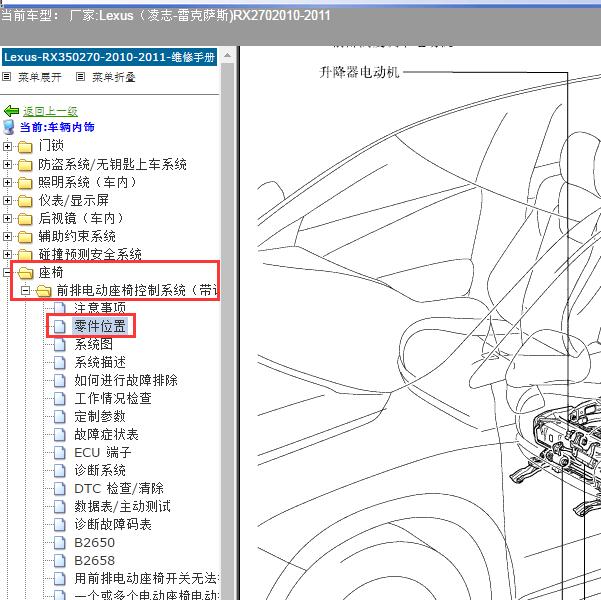Viewport: 601px width, 600px height.
Task: Open the 定制参数 page
Action: click(100, 416)
